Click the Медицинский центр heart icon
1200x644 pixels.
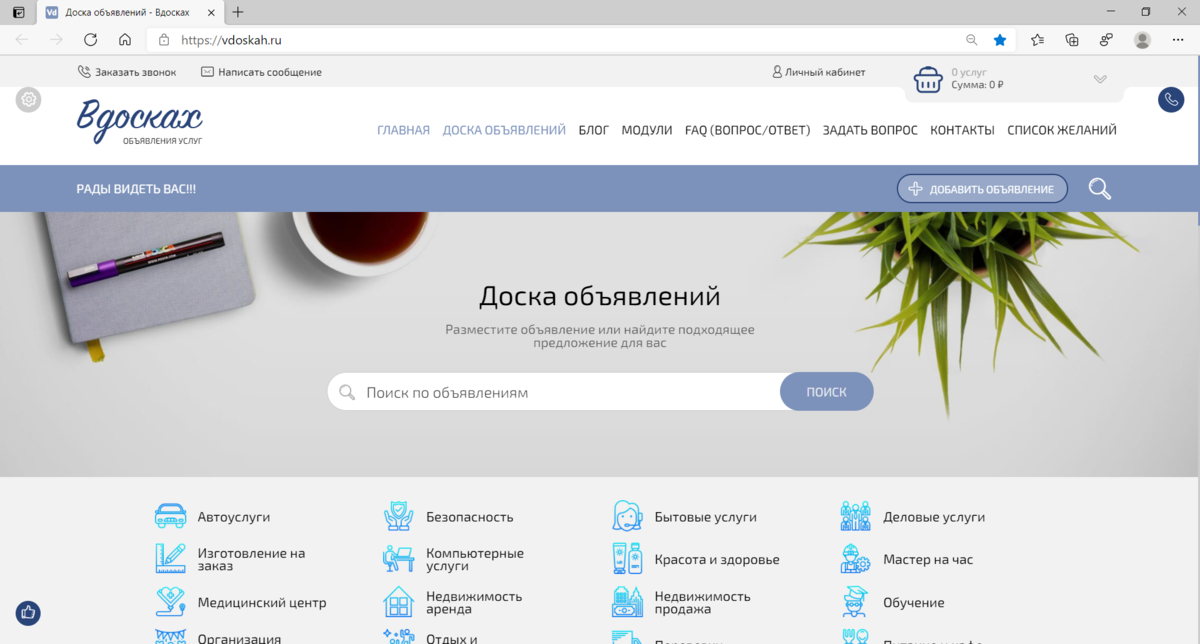click(170, 602)
